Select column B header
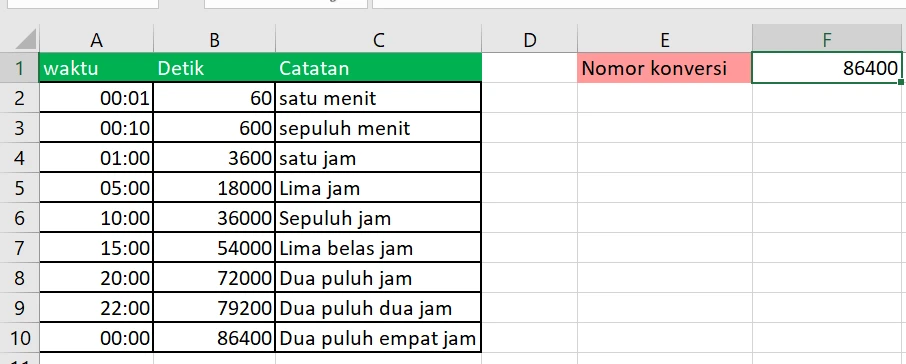This screenshot has height=364, width=906. (214, 39)
